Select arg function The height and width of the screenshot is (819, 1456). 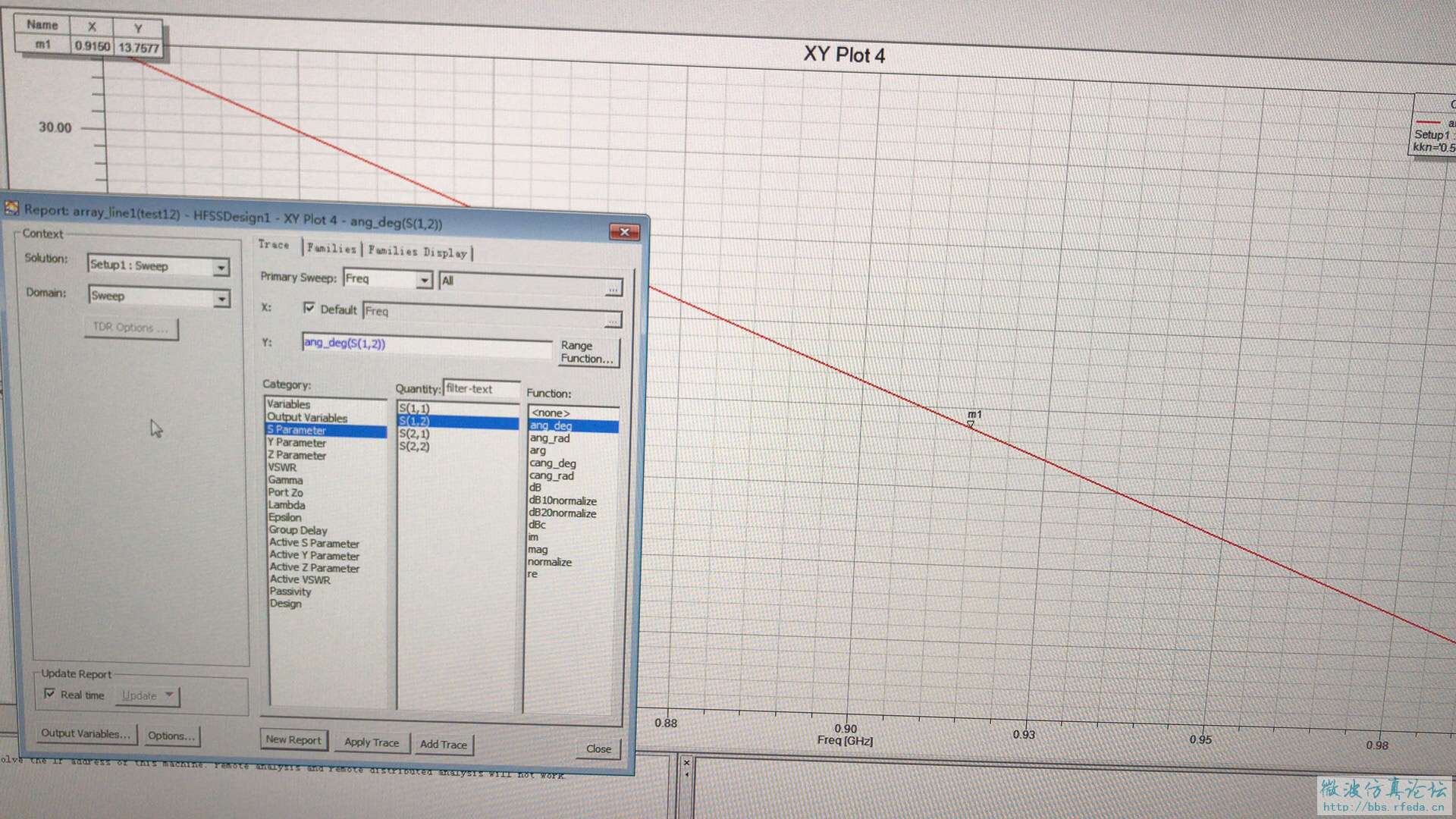point(538,450)
